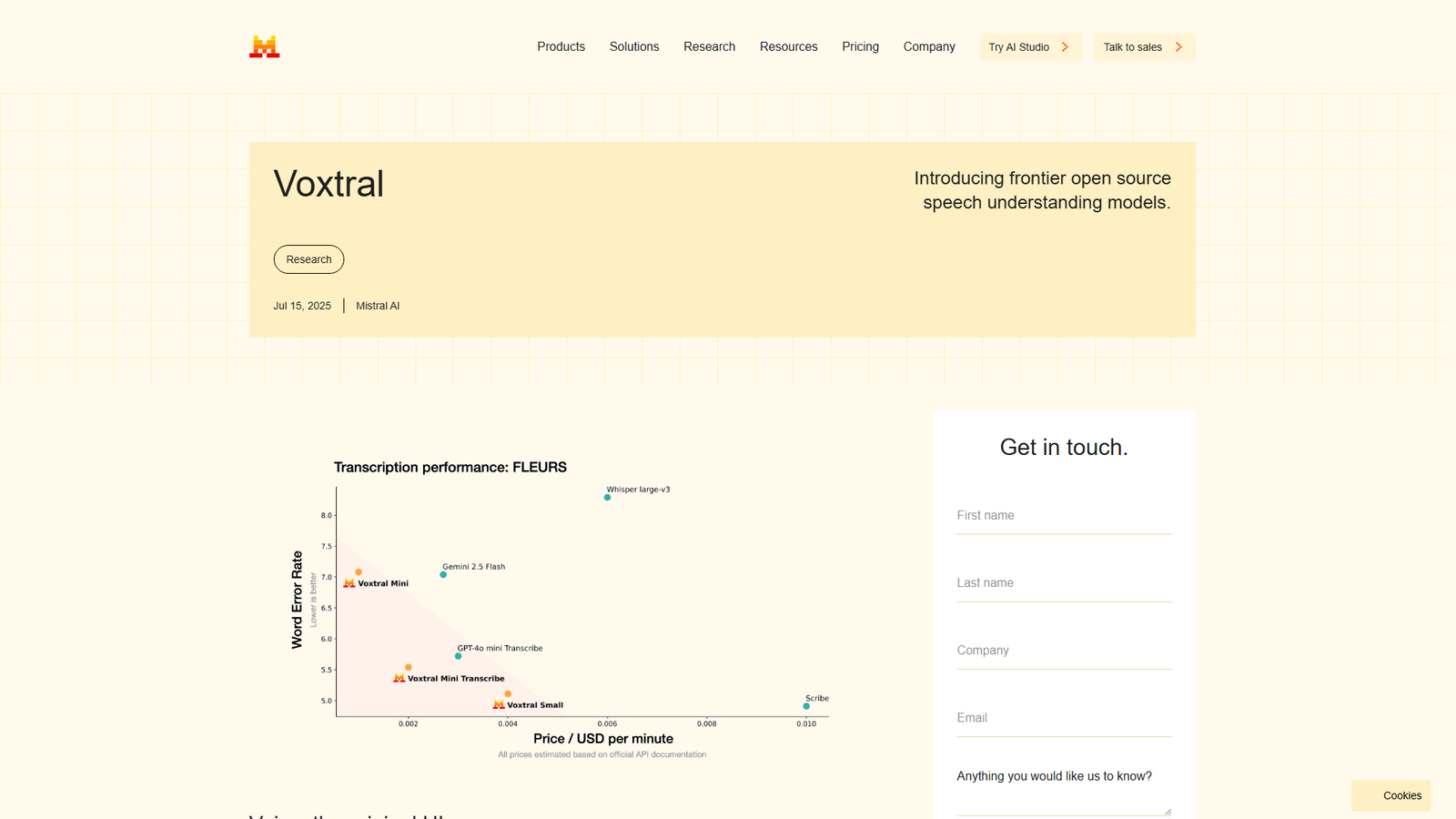Click the chevron icon on Talk to sales button
Viewport: 1456px width, 819px height.
1177,46
